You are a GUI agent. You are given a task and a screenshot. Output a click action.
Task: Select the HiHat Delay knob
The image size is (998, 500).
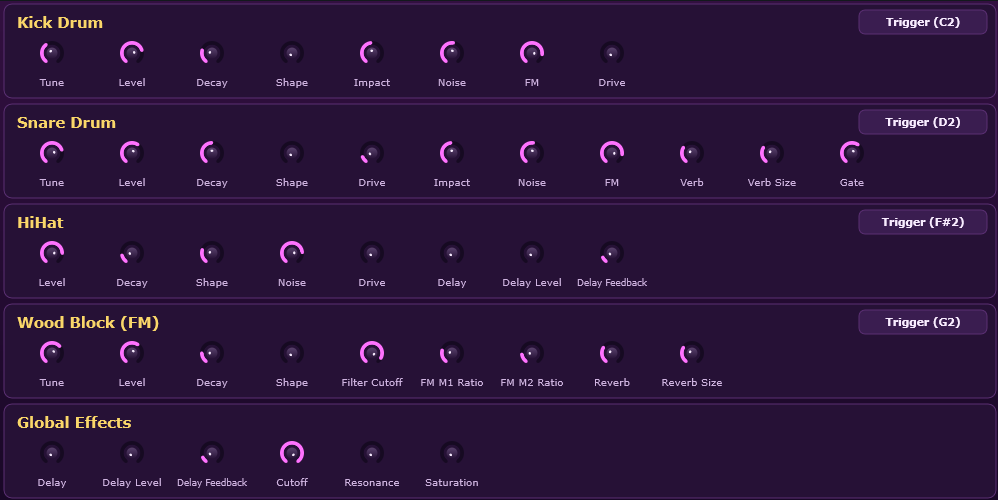(452, 253)
